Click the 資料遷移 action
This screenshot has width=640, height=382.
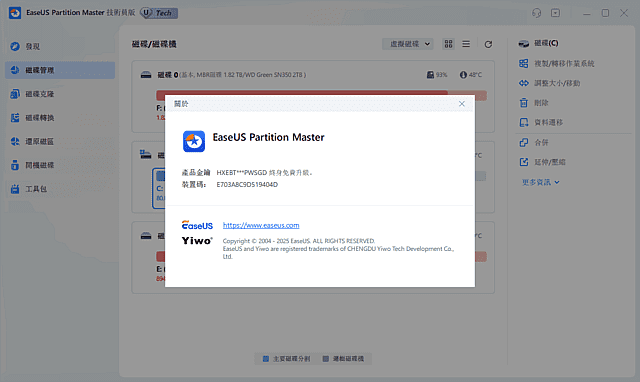tap(549, 122)
